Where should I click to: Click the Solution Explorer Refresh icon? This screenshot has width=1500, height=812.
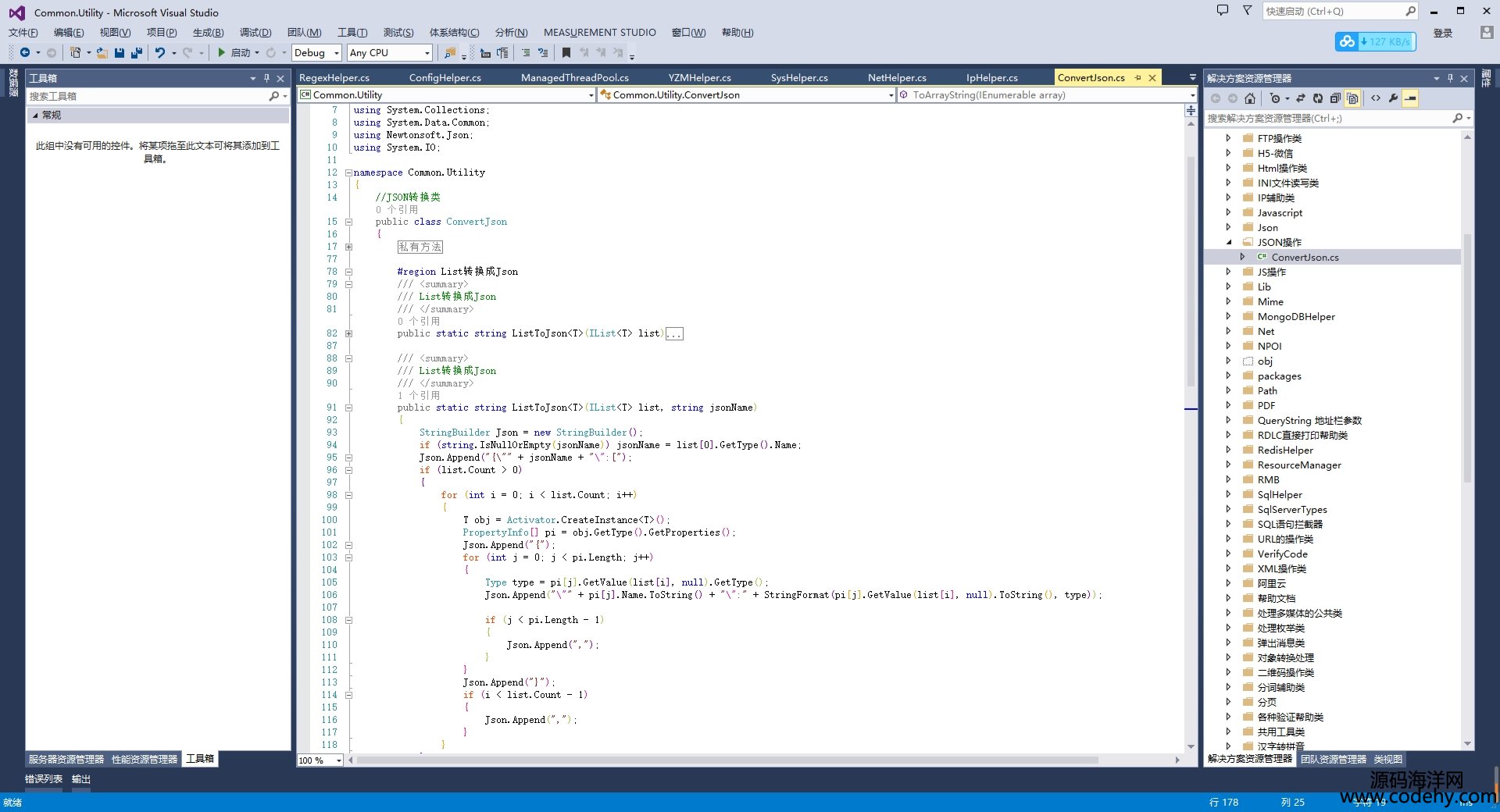coord(1318,98)
